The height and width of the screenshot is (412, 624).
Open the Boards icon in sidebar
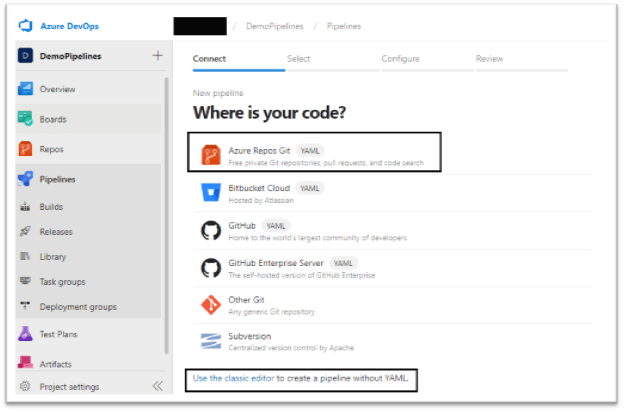(x=25, y=119)
